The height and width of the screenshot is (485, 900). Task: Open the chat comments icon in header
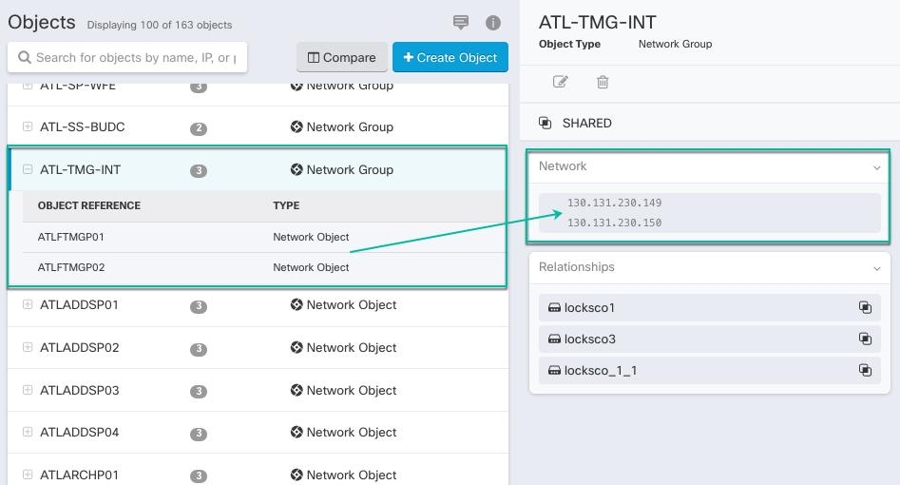coord(461,23)
